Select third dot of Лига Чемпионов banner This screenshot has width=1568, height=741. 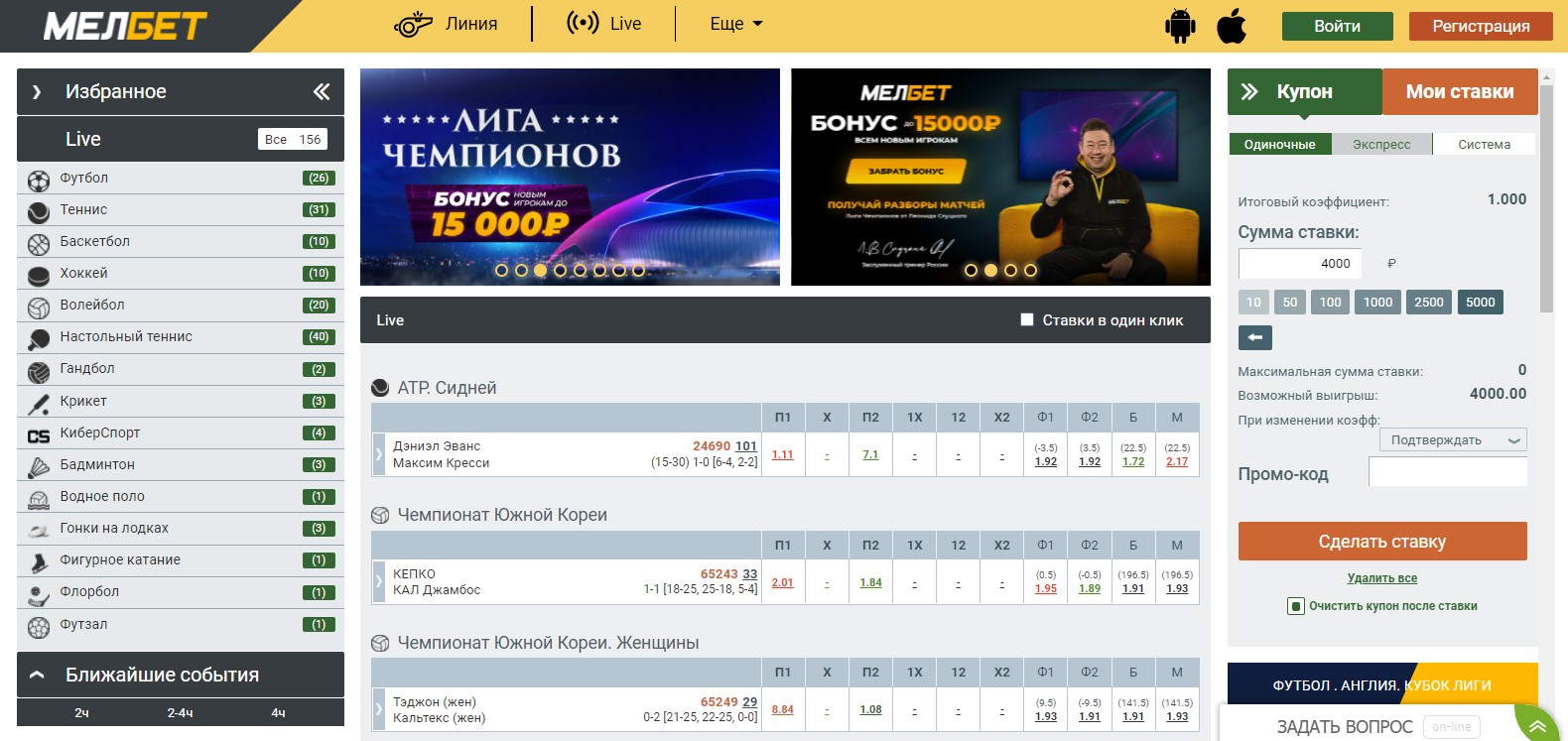540,270
